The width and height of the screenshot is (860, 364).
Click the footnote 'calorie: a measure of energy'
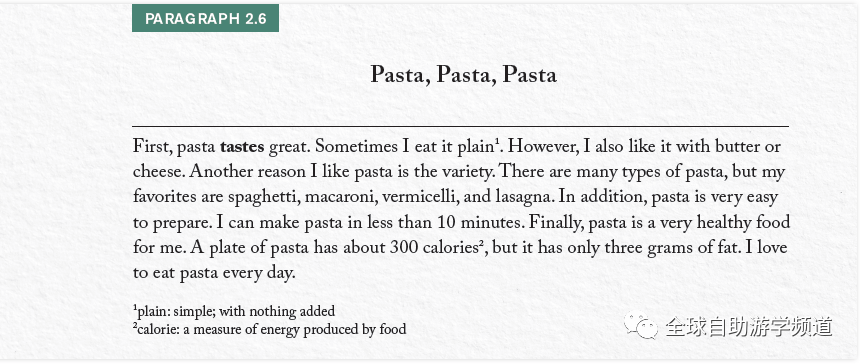[x=269, y=329]
